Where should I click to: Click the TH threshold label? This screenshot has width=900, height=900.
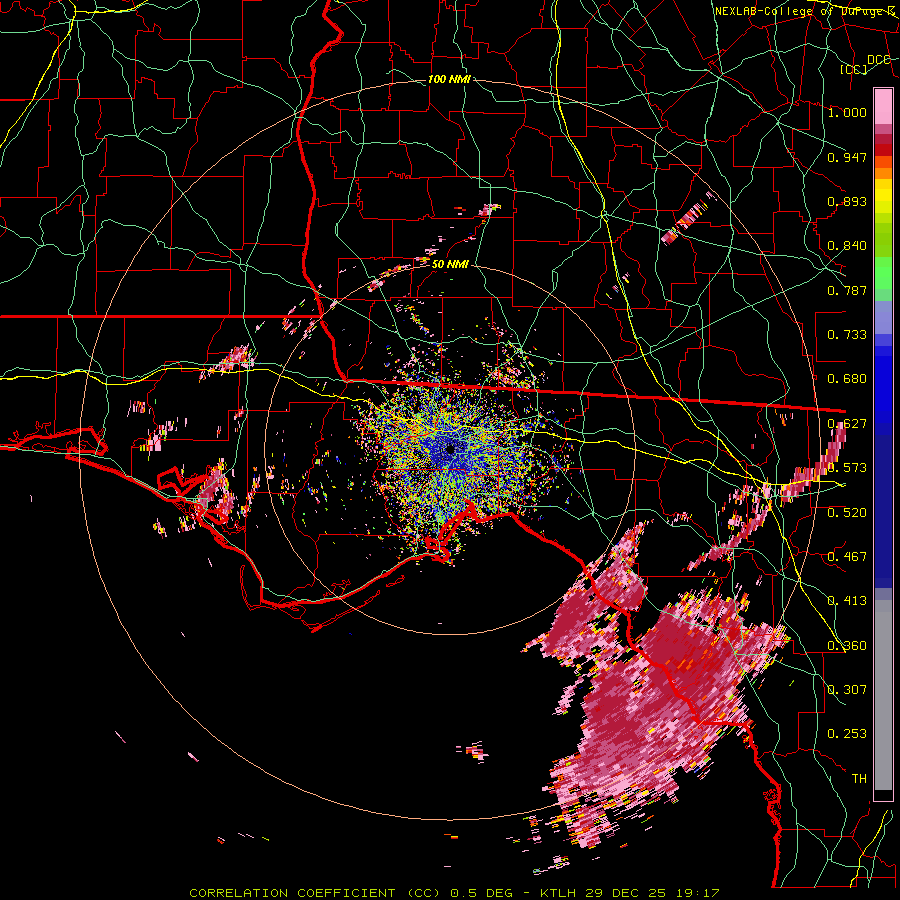pyautogui.click(x=859, y=779)
